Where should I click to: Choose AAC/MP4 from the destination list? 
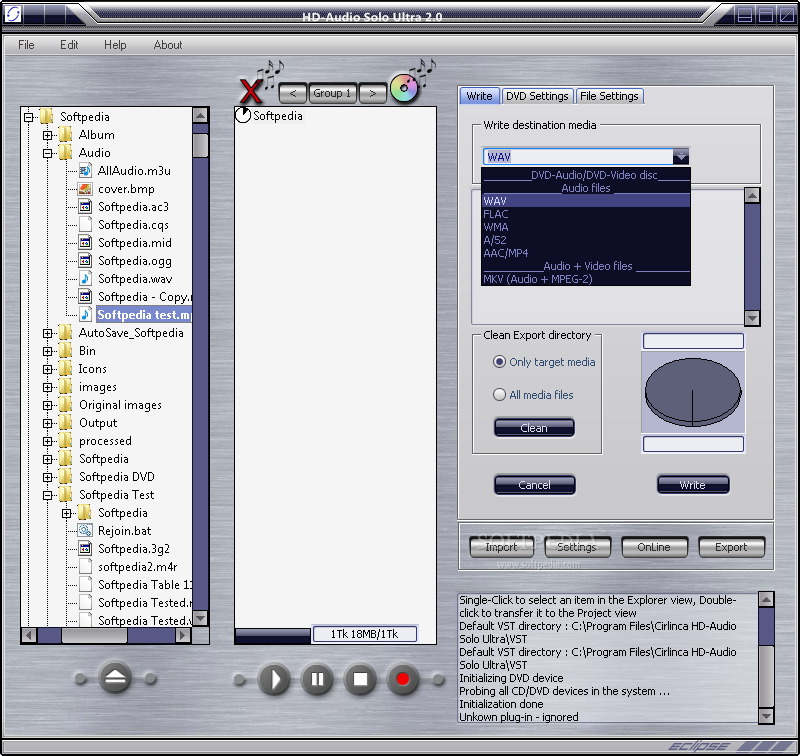tap(585, 253)
